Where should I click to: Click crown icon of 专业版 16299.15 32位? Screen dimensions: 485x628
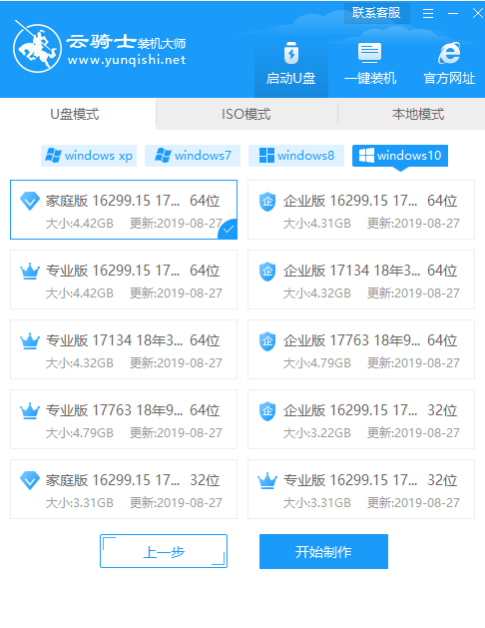267,480
